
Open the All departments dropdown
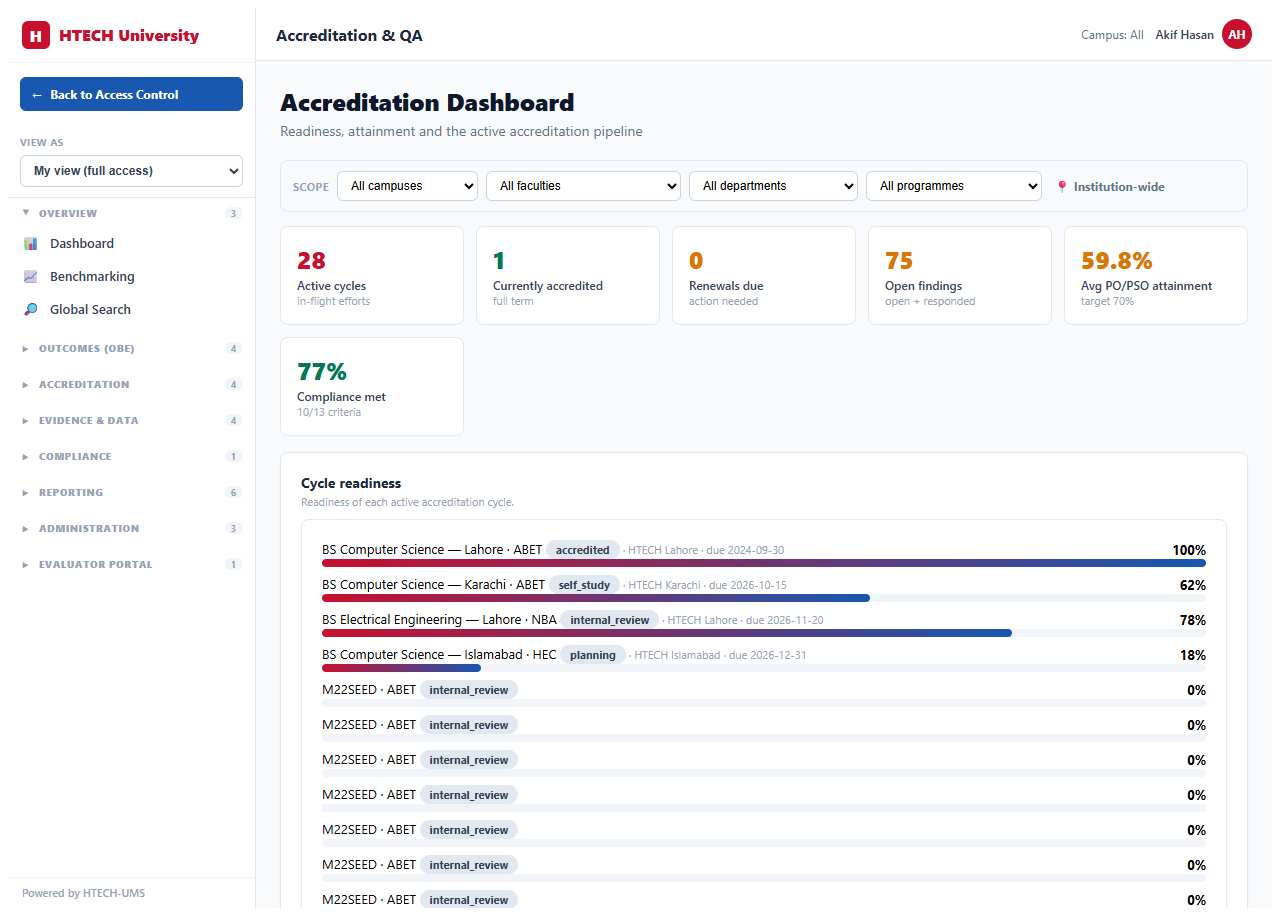[773, 186]
